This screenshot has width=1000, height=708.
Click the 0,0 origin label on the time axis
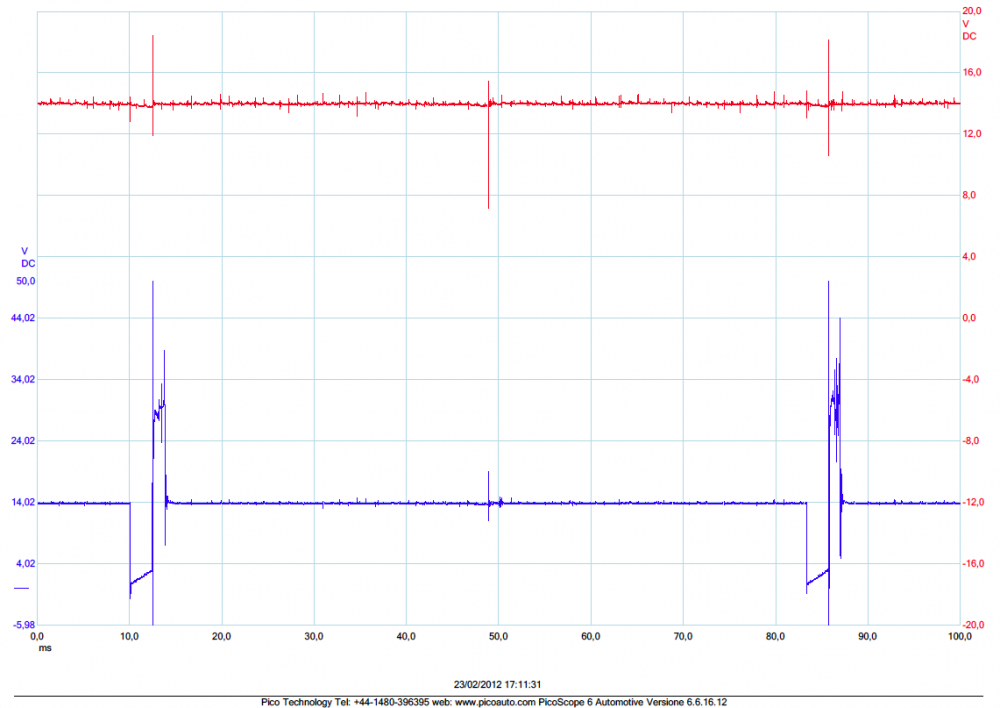(x=38, y=635)
